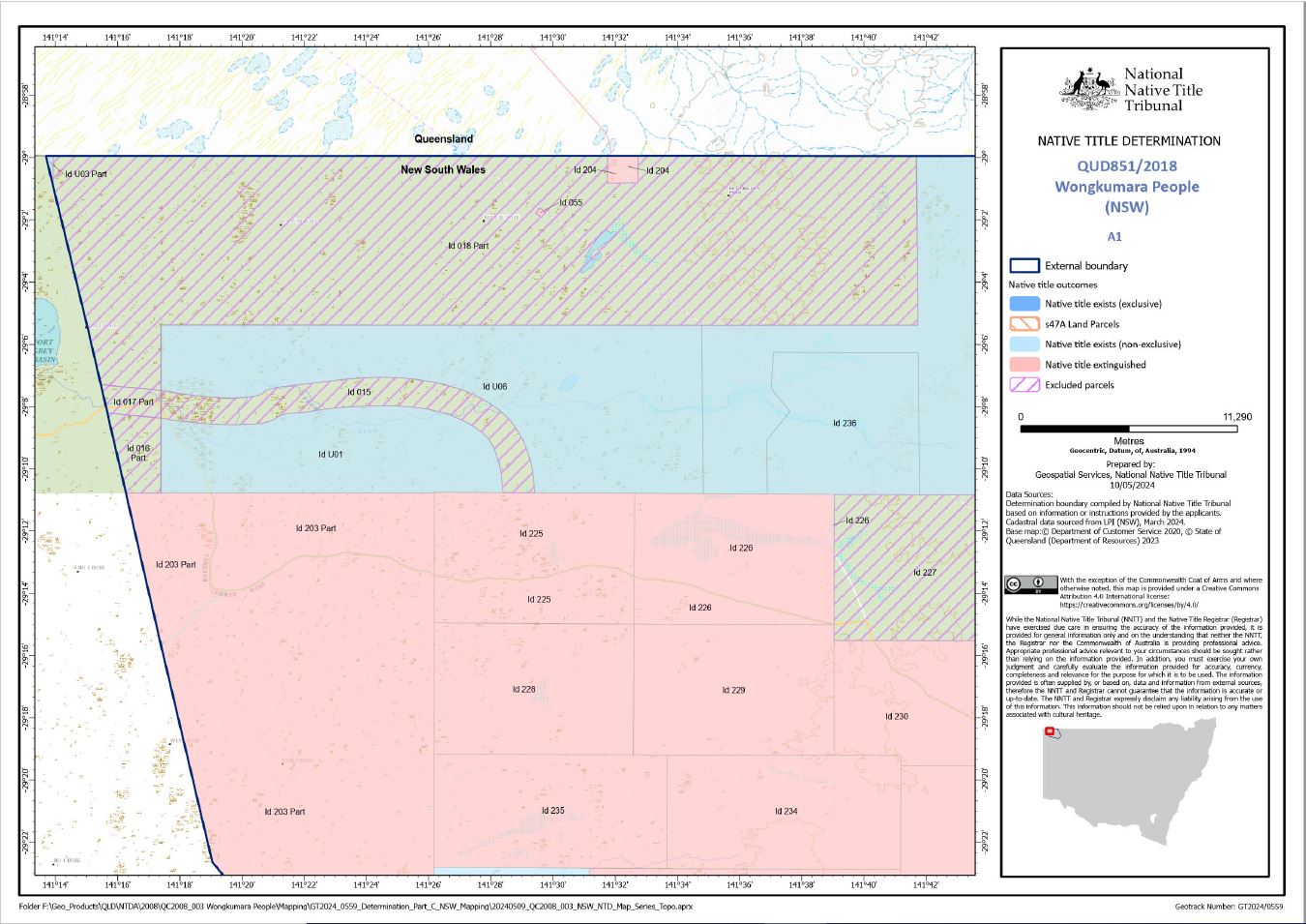Click the prepared date 10/05/2024
The width and height of the screenshot is (1306, 924).
click(1131, 485)
